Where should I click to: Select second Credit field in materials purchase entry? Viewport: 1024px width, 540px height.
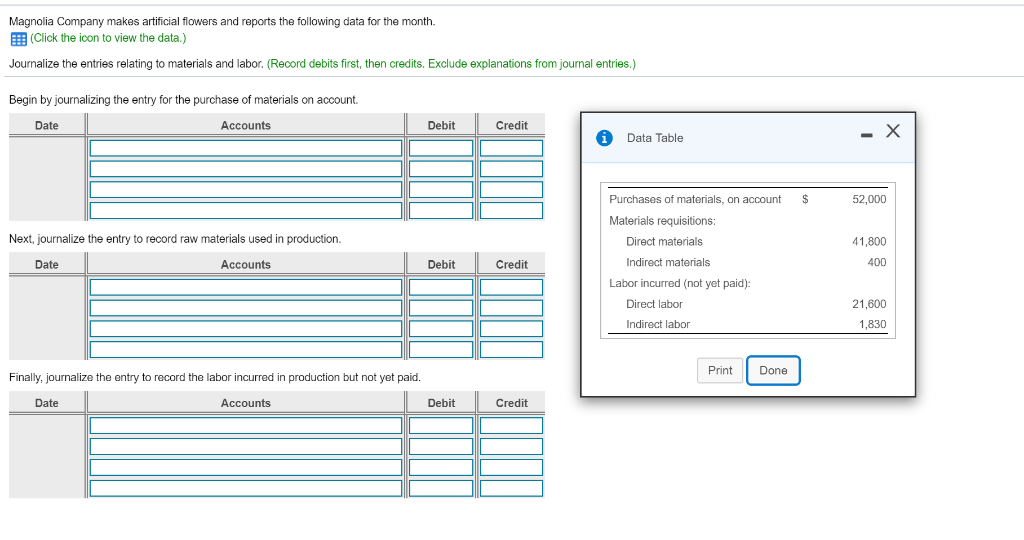coord(511,168)
